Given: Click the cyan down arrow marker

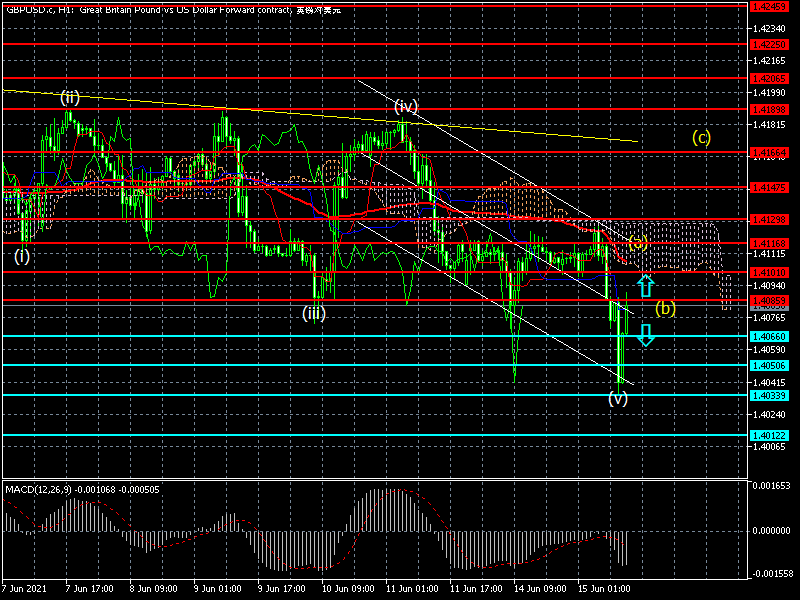Looking at the screenshot, I should point(646,335).
